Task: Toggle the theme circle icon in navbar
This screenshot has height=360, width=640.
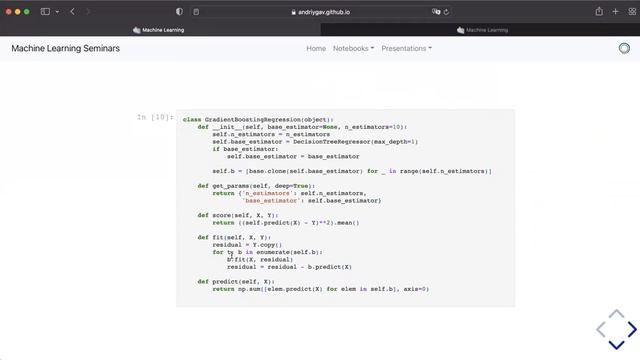Action: 624,48
